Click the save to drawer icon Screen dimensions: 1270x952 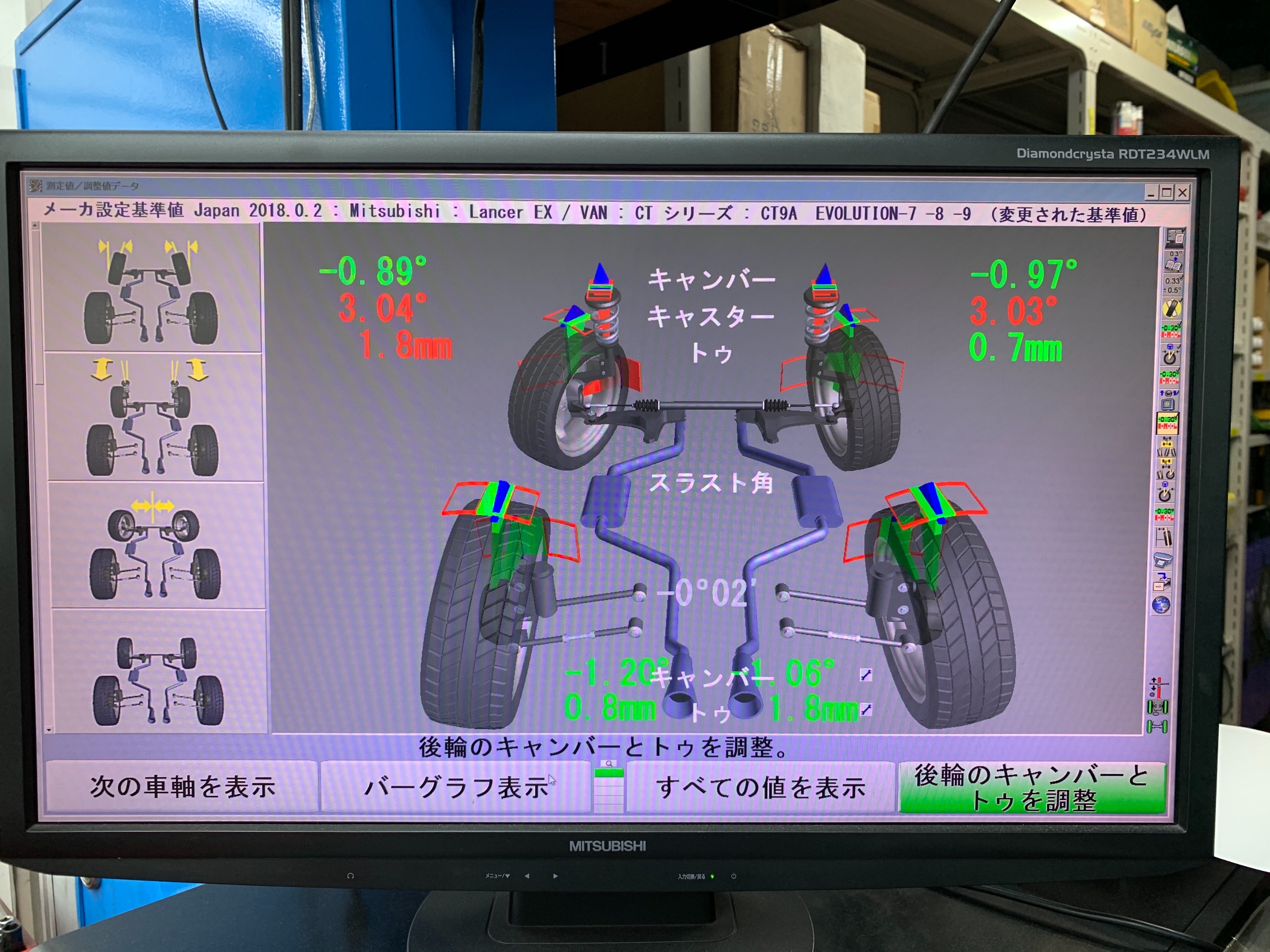coord(1163,582)
